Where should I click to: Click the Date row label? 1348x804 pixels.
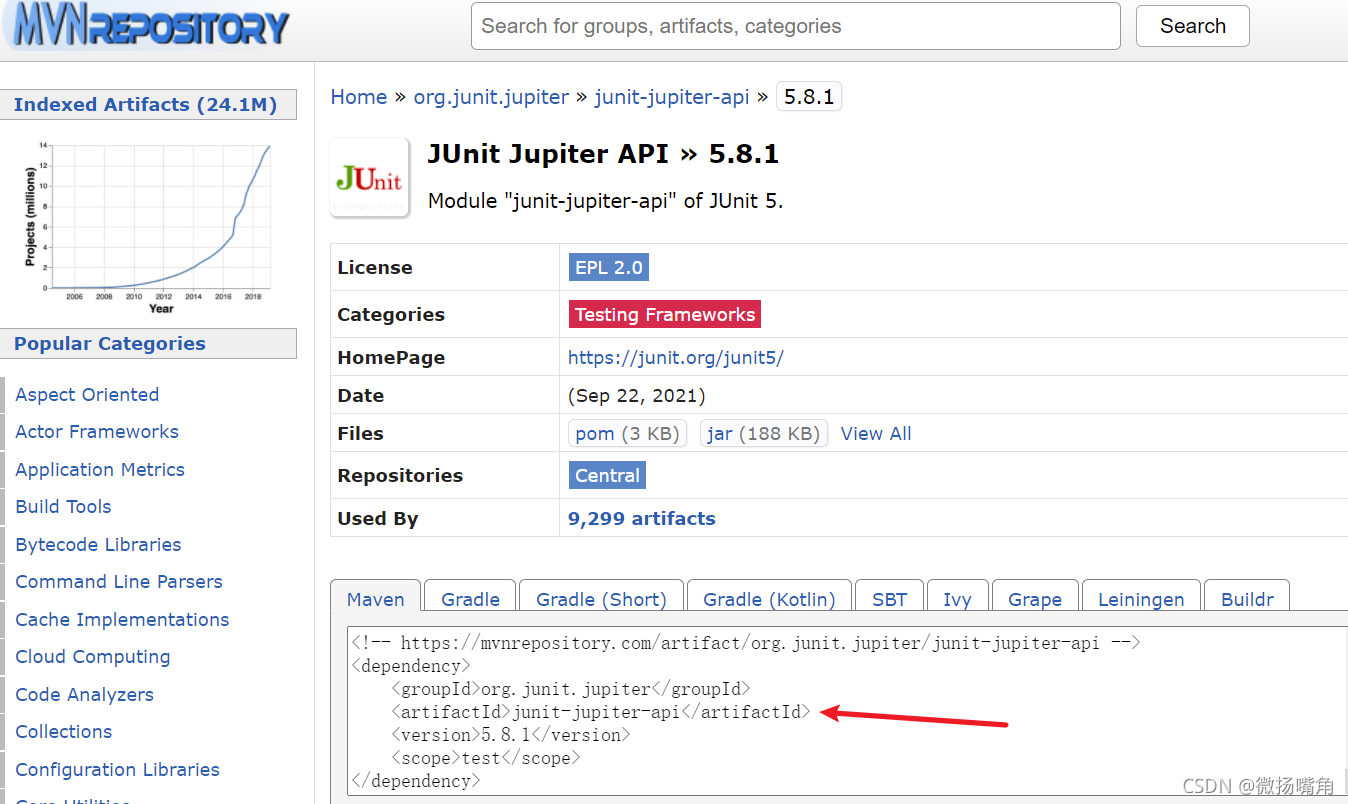[x=361, y=395]
